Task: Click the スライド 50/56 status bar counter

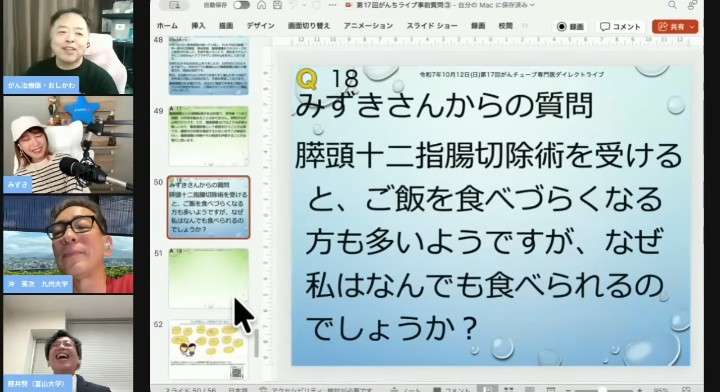Action: click(190, 389)
